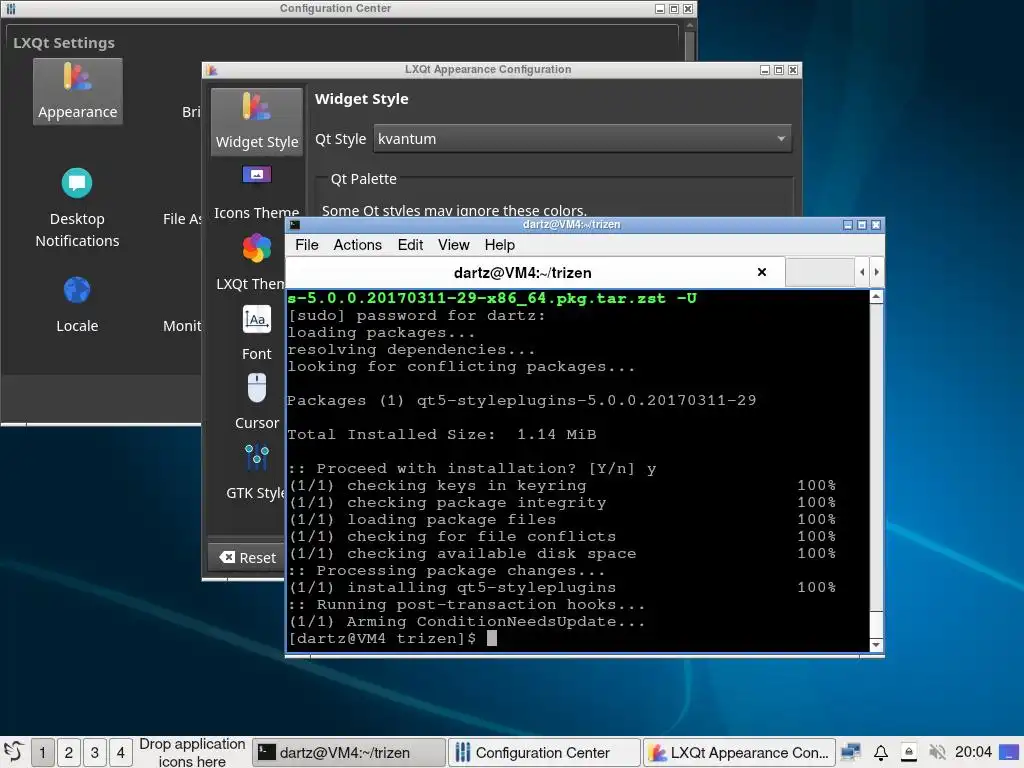Open notifications bell tray icon
This screenshot has height=768, width=1024.
coord(880,752)
